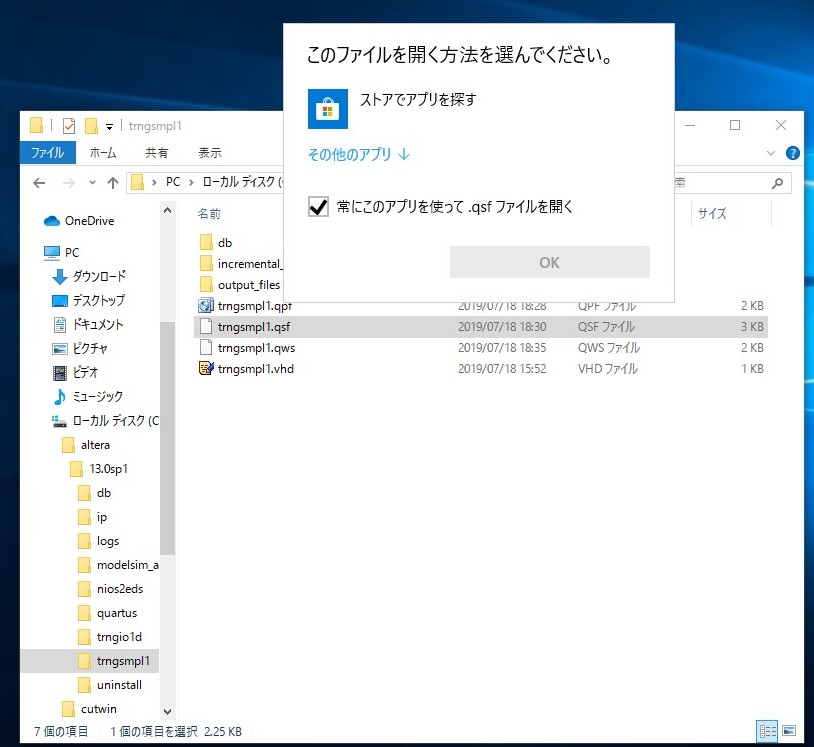
Task: Click navigation pane scroll up arrow
Action: click(167, 211)
